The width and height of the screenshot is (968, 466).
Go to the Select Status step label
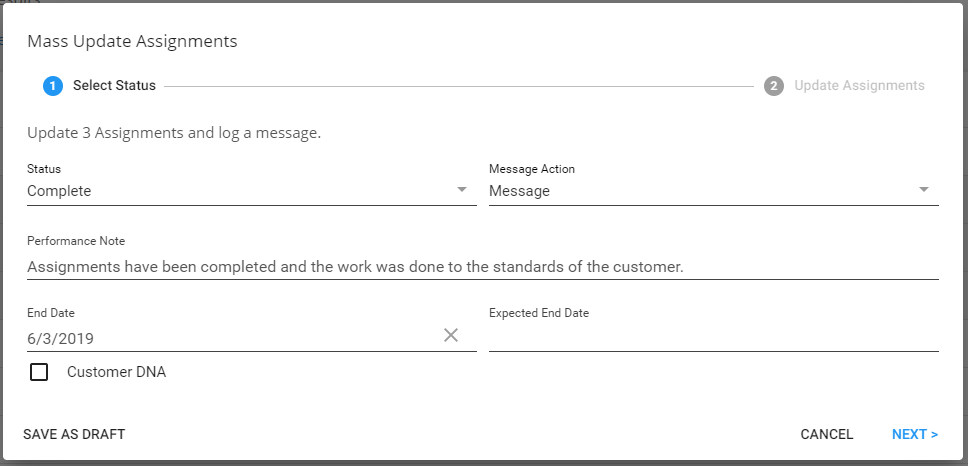114,86
